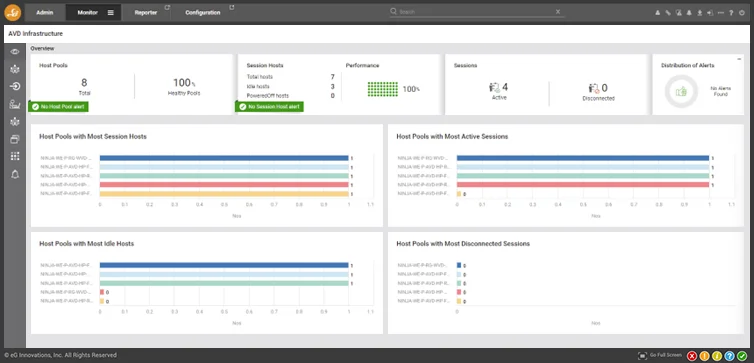The image size is (754, 363).
Task: Click the No Host Pool alert badge
Action: 59,107
